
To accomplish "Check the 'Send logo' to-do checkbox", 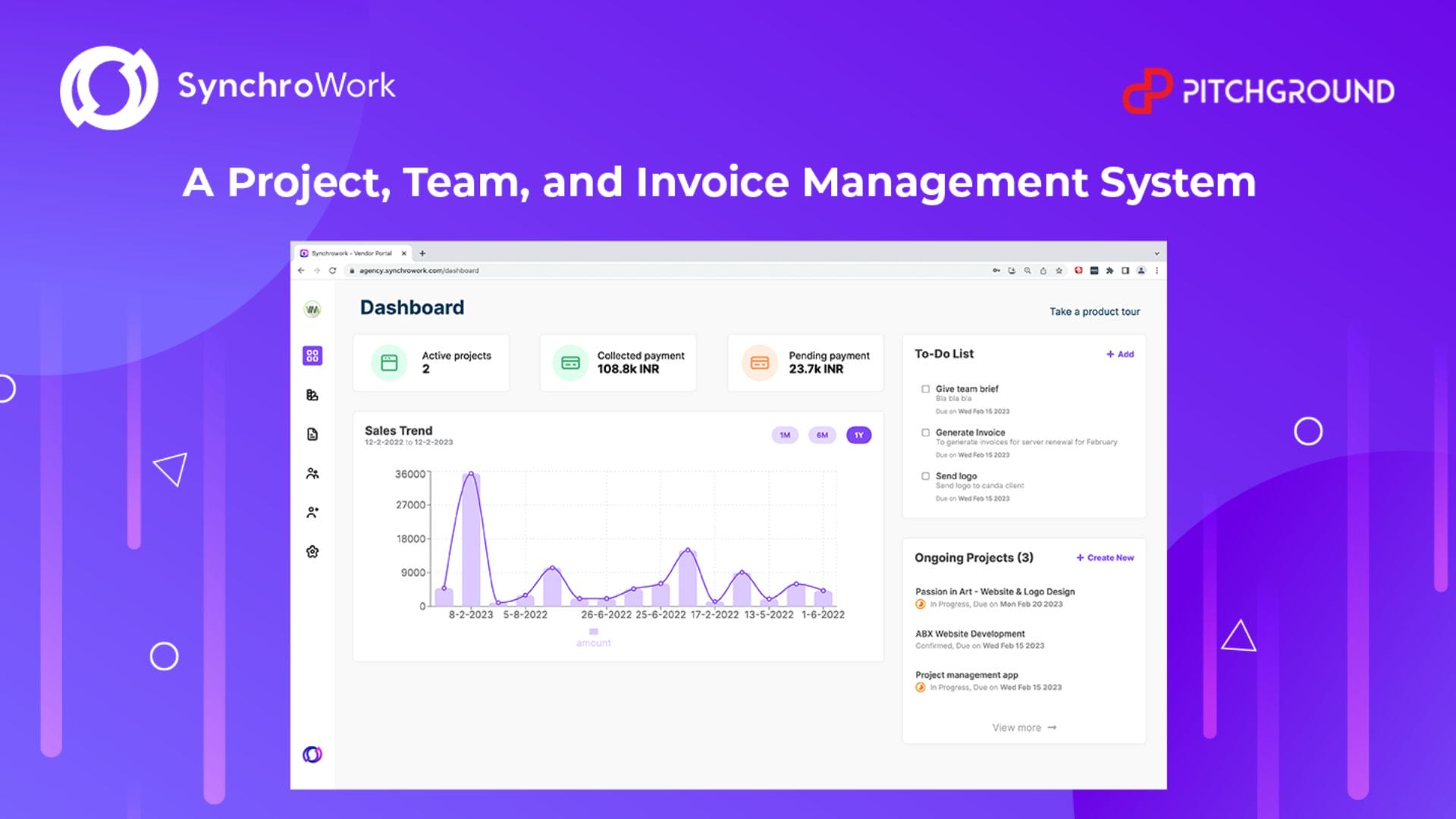I will [925, 476].
